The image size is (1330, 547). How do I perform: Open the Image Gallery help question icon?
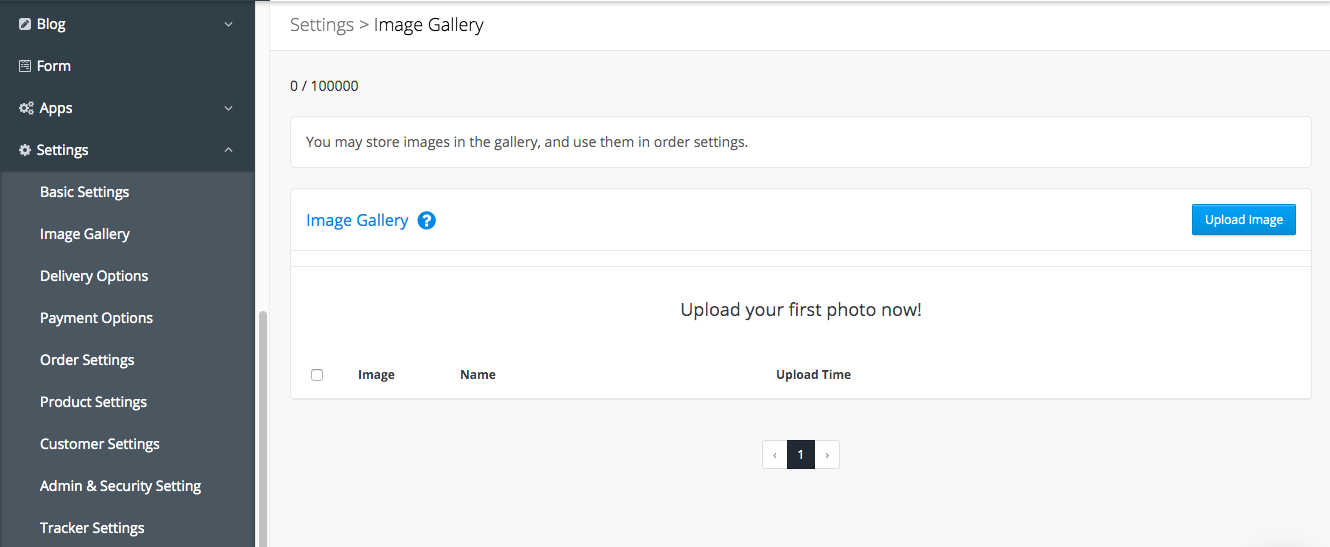click(x=426, y=221)
